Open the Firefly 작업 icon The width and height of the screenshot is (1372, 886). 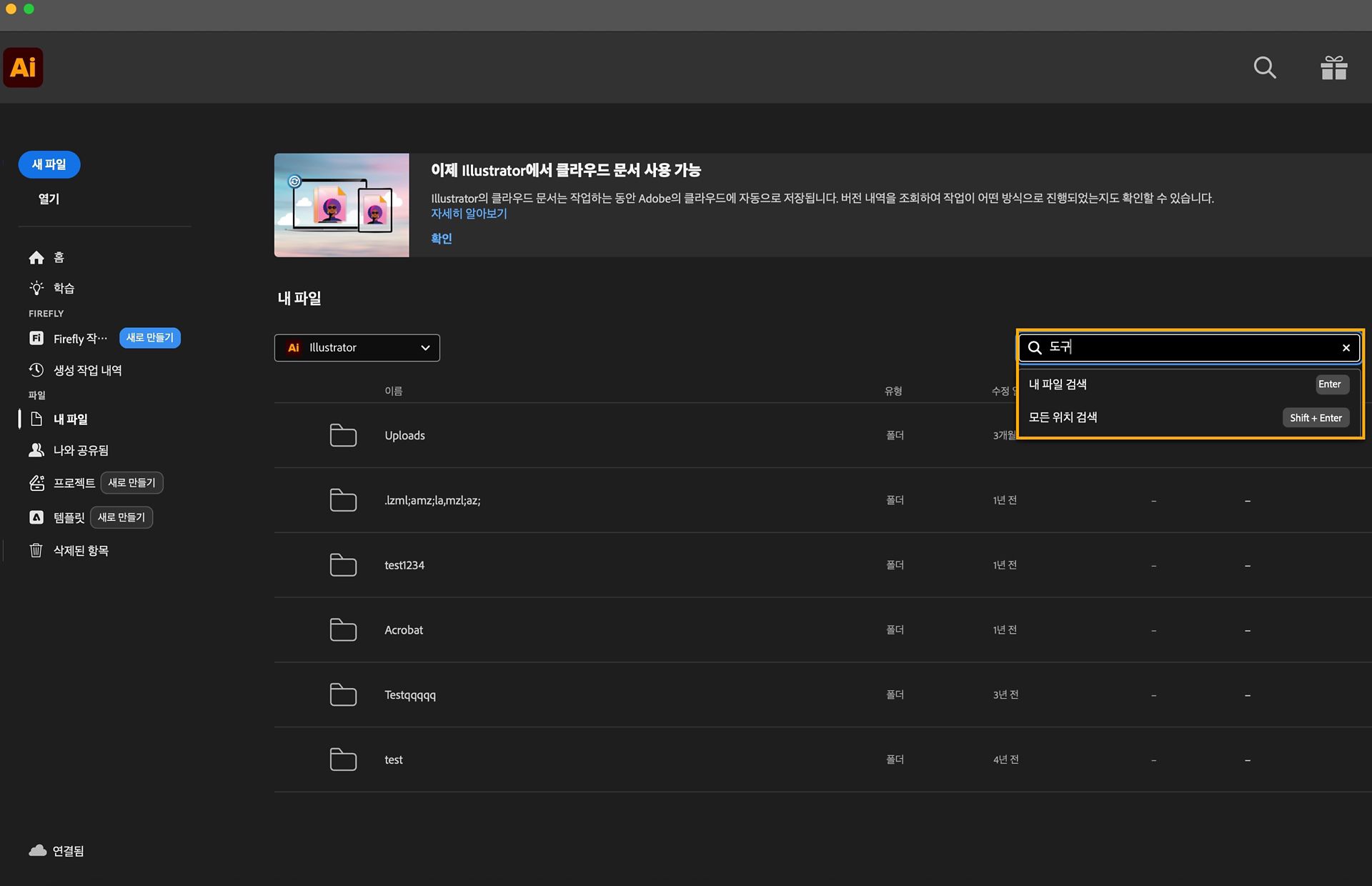pos(36,338)
